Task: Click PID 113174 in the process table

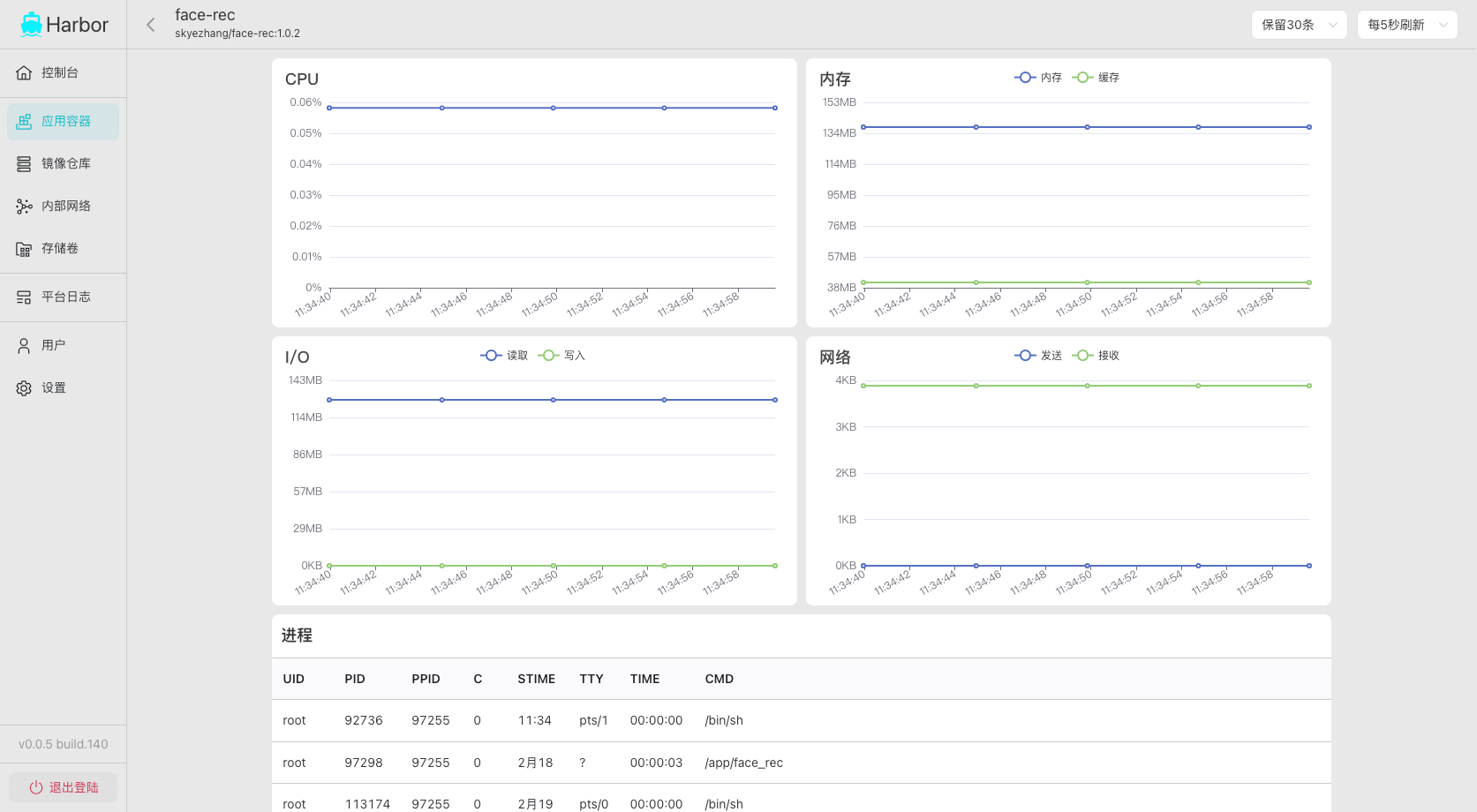Action: (367, 804)
